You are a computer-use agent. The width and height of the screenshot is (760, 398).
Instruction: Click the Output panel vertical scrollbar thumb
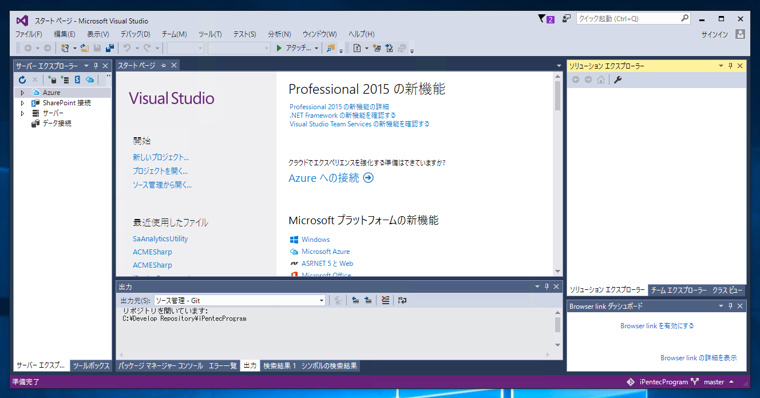[x=557, y=325]
